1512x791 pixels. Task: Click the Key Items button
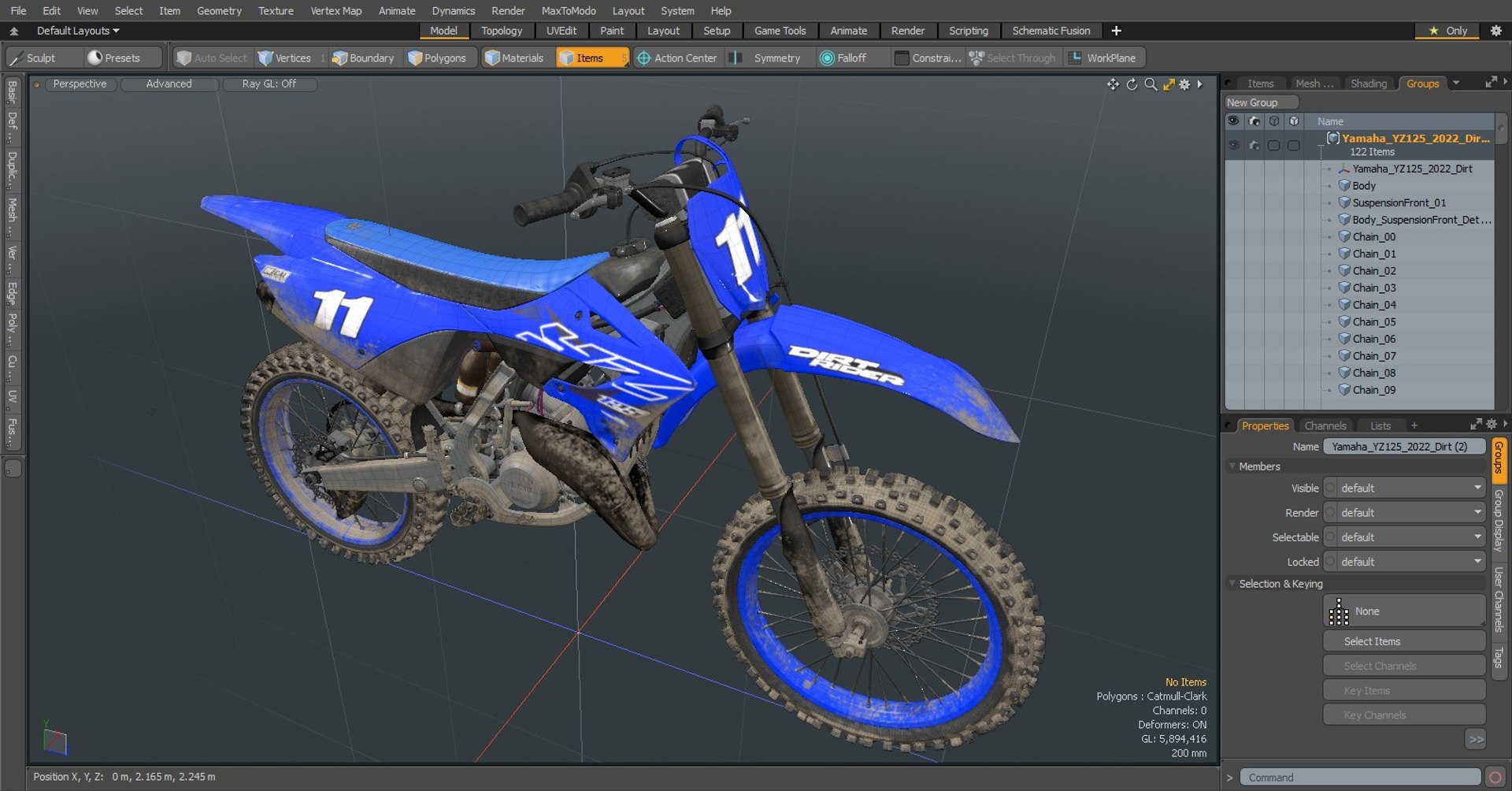pyautogui.click(x=1404, y=690)
